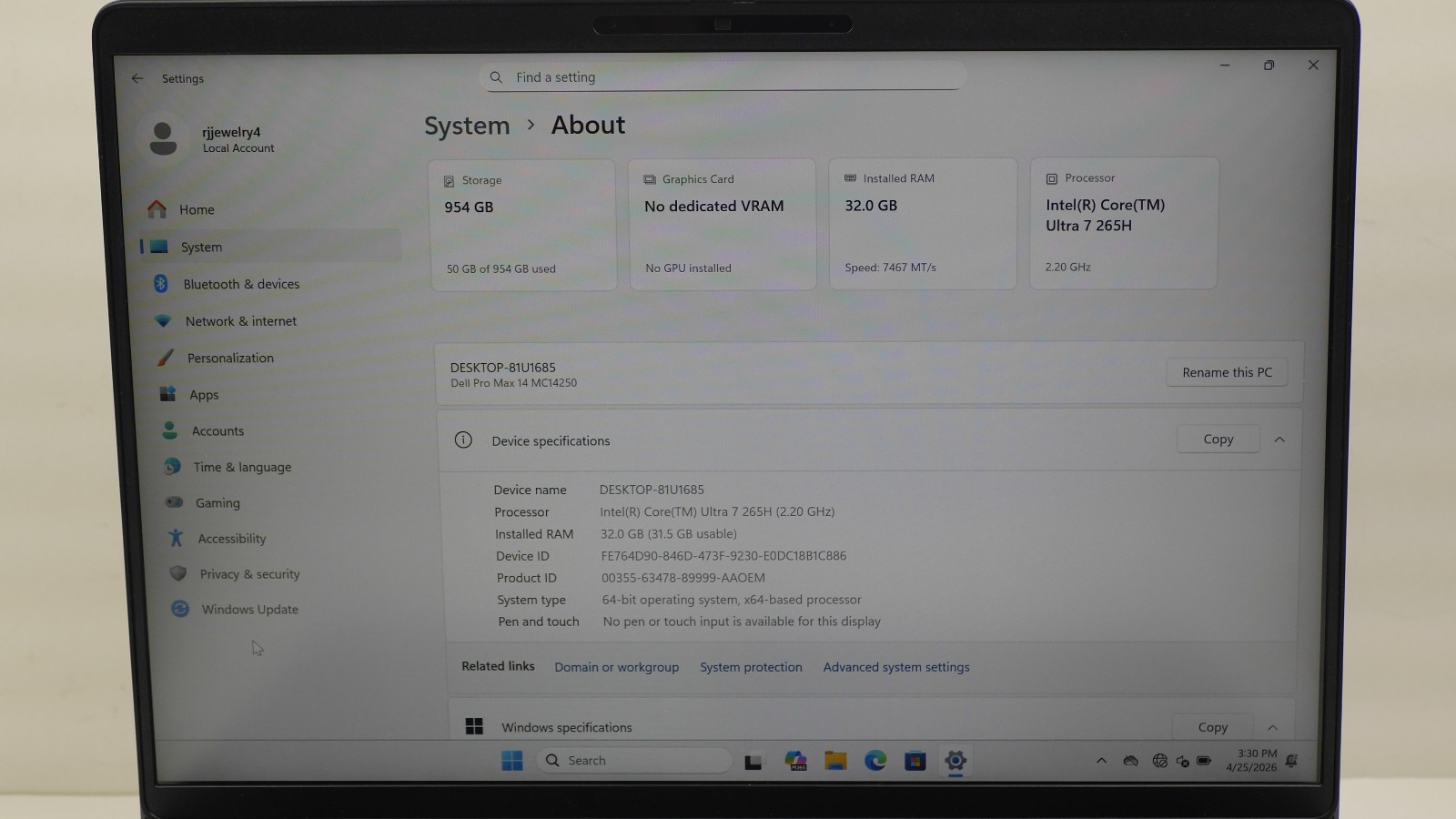Click the Gaming controller icon

[x=174, y=502]
